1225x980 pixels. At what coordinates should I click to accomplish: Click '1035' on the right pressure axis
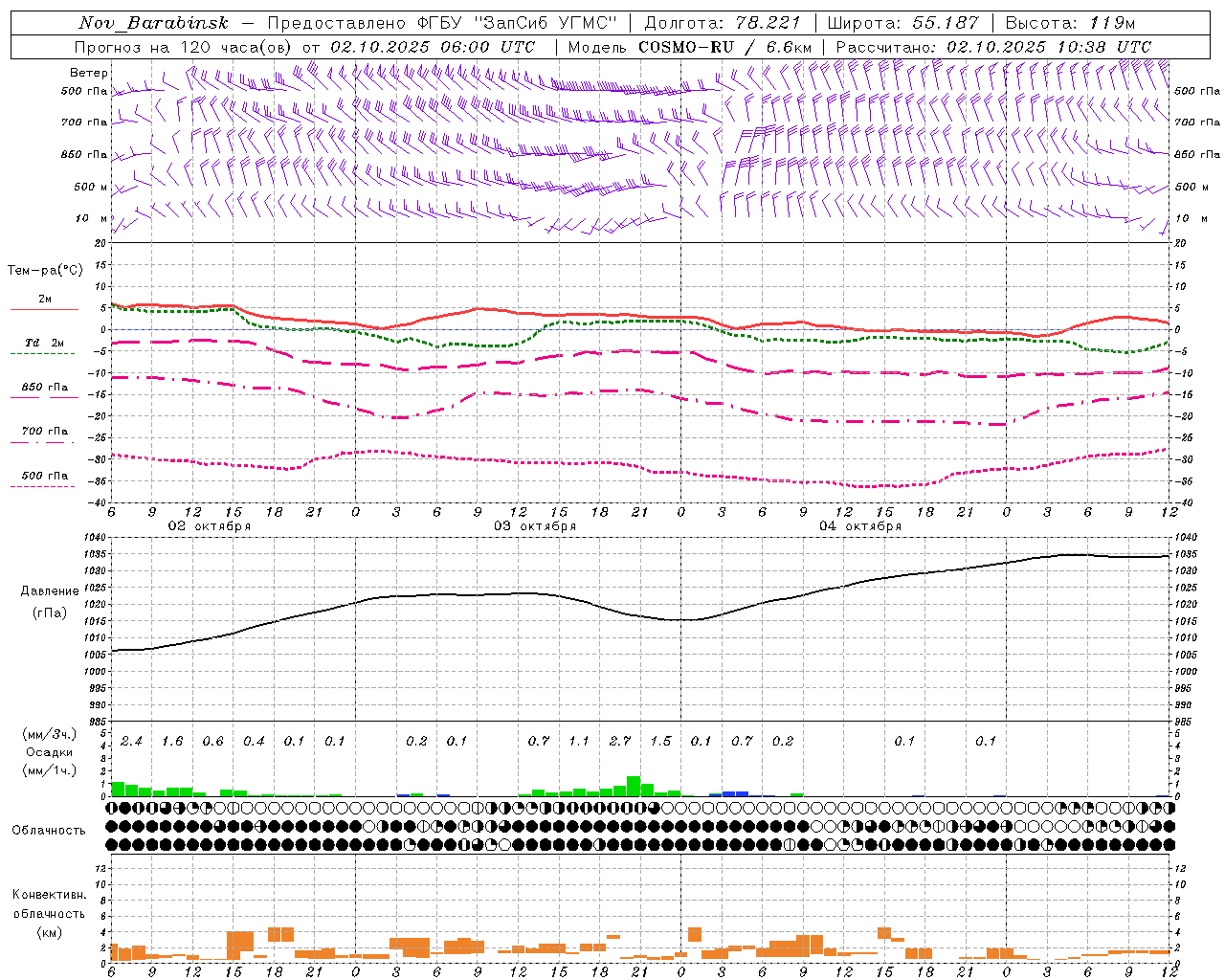point(1186,554)
